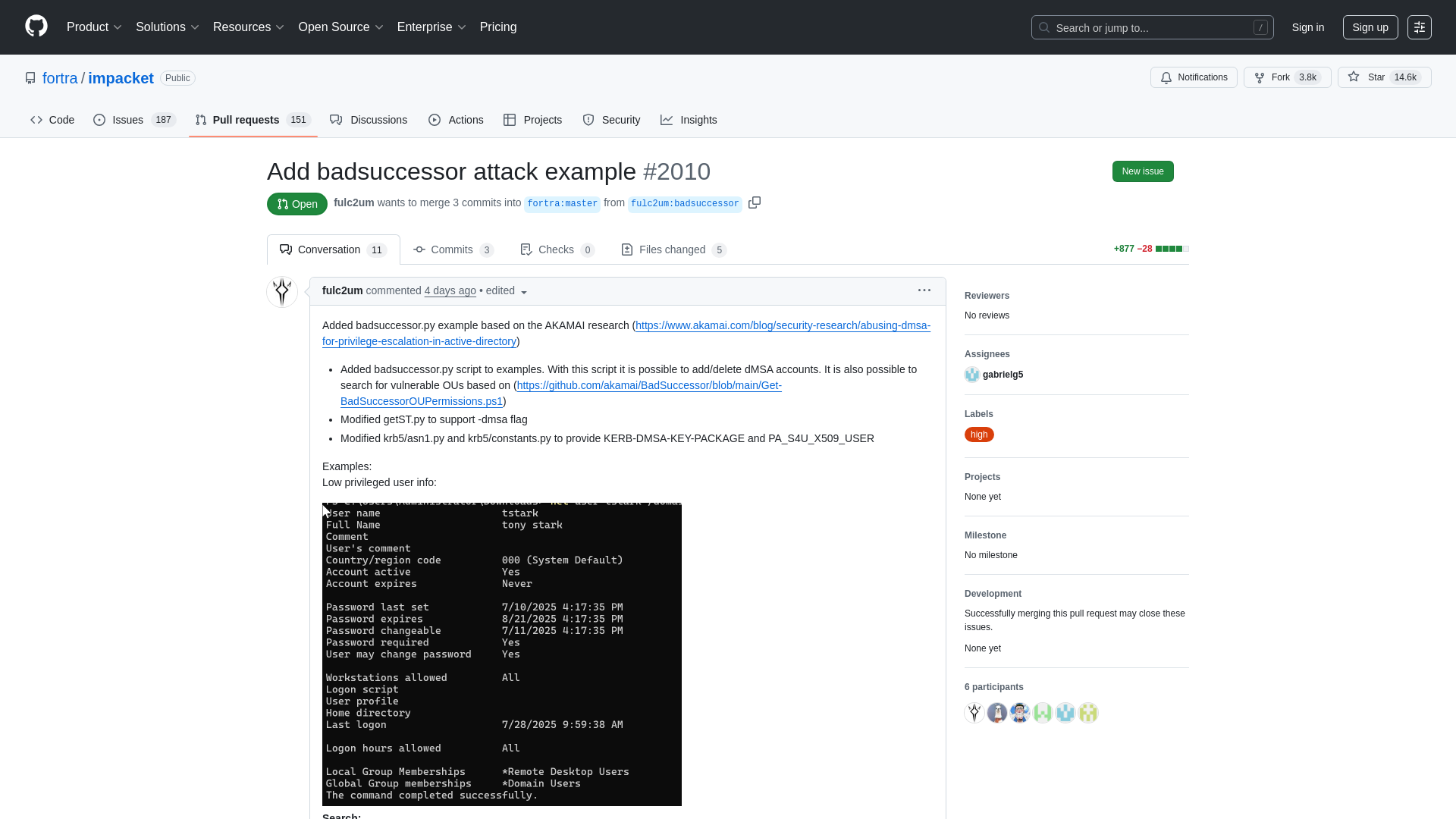This screenshot has height=819, width=1456.
Task: View the Commits tab
Action: 453,249
